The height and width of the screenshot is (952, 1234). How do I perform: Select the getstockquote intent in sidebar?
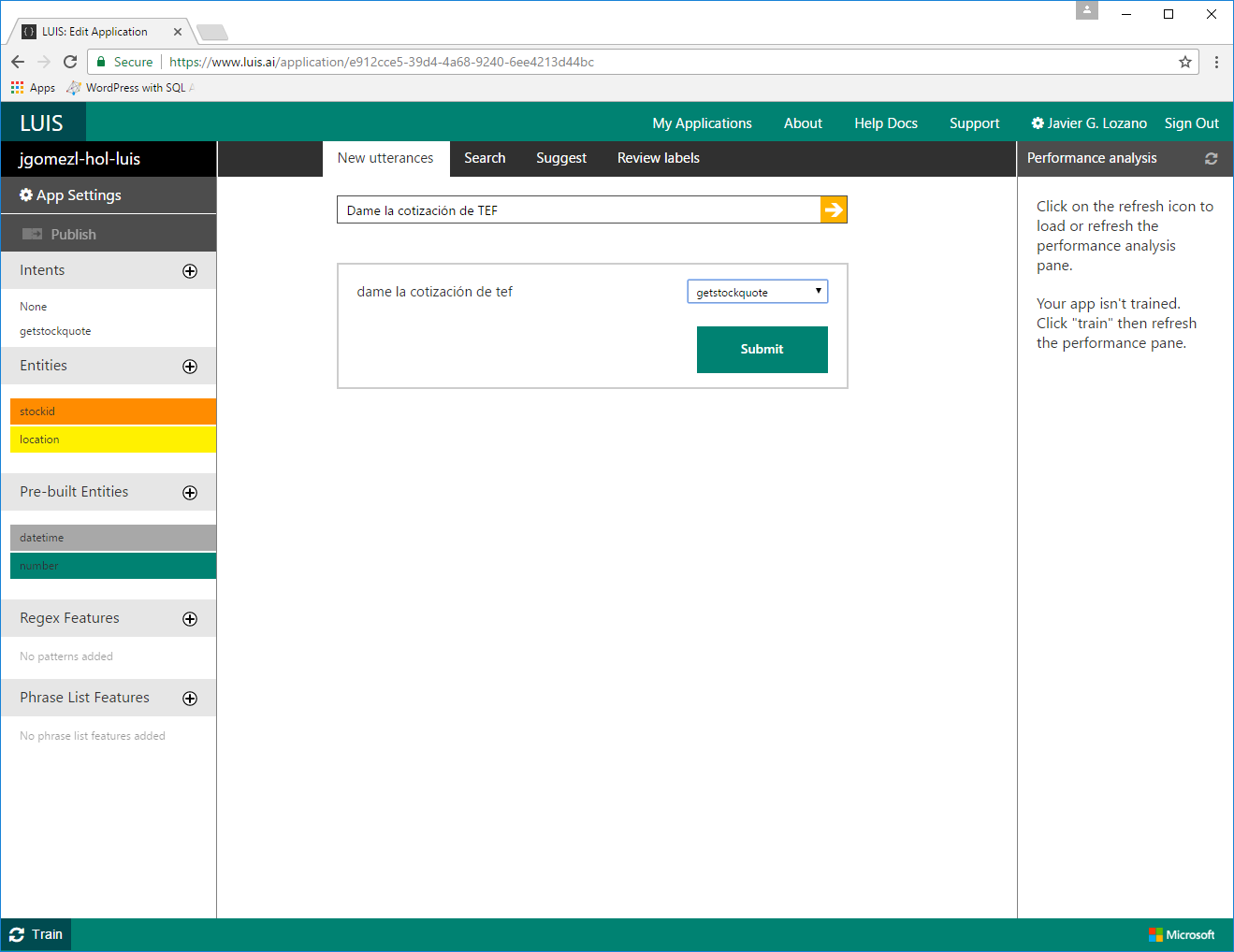(55, 331)
